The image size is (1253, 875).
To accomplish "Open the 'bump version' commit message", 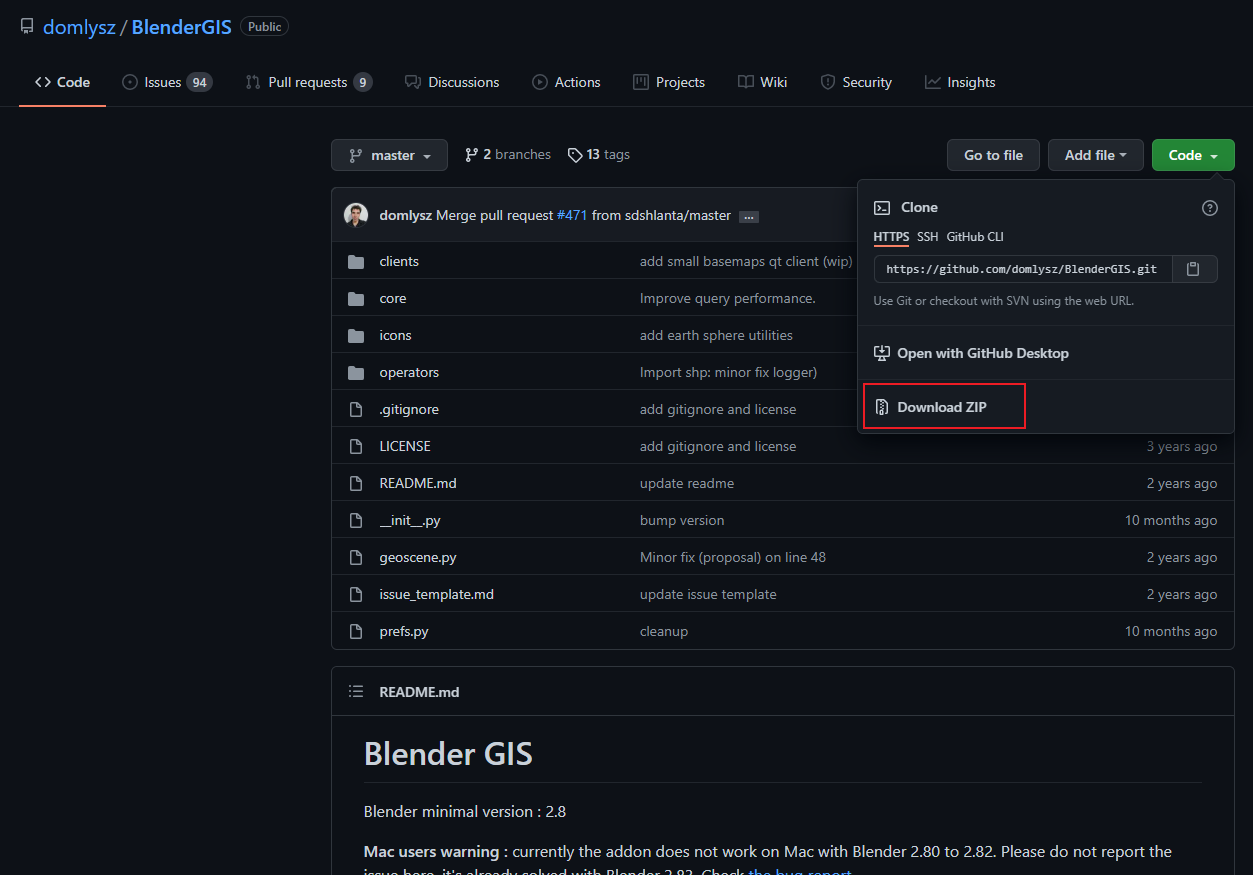I will coord(682,521).
